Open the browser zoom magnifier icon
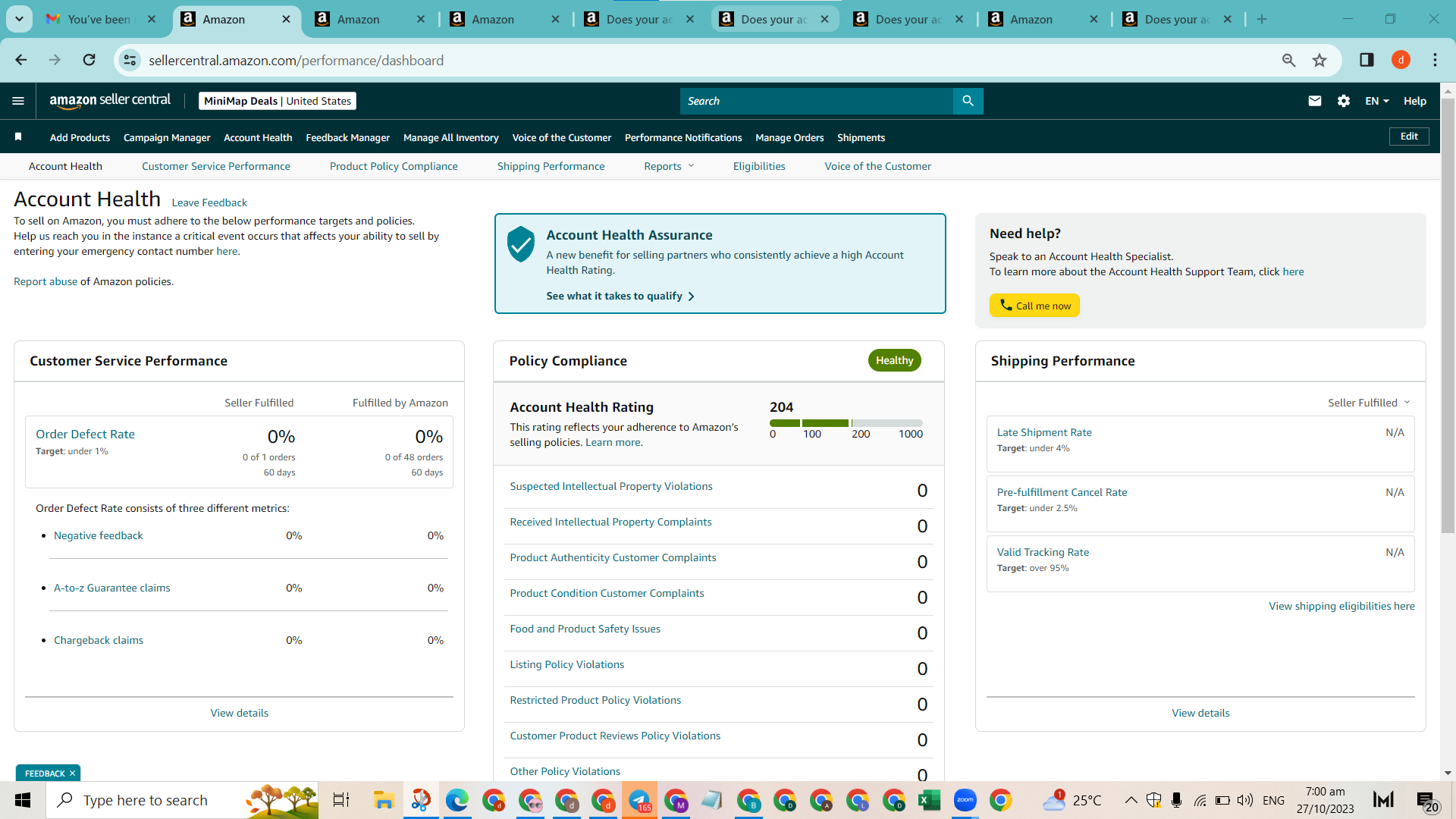The height and width of the screenshot is (819, 1456). (1288, 60)
